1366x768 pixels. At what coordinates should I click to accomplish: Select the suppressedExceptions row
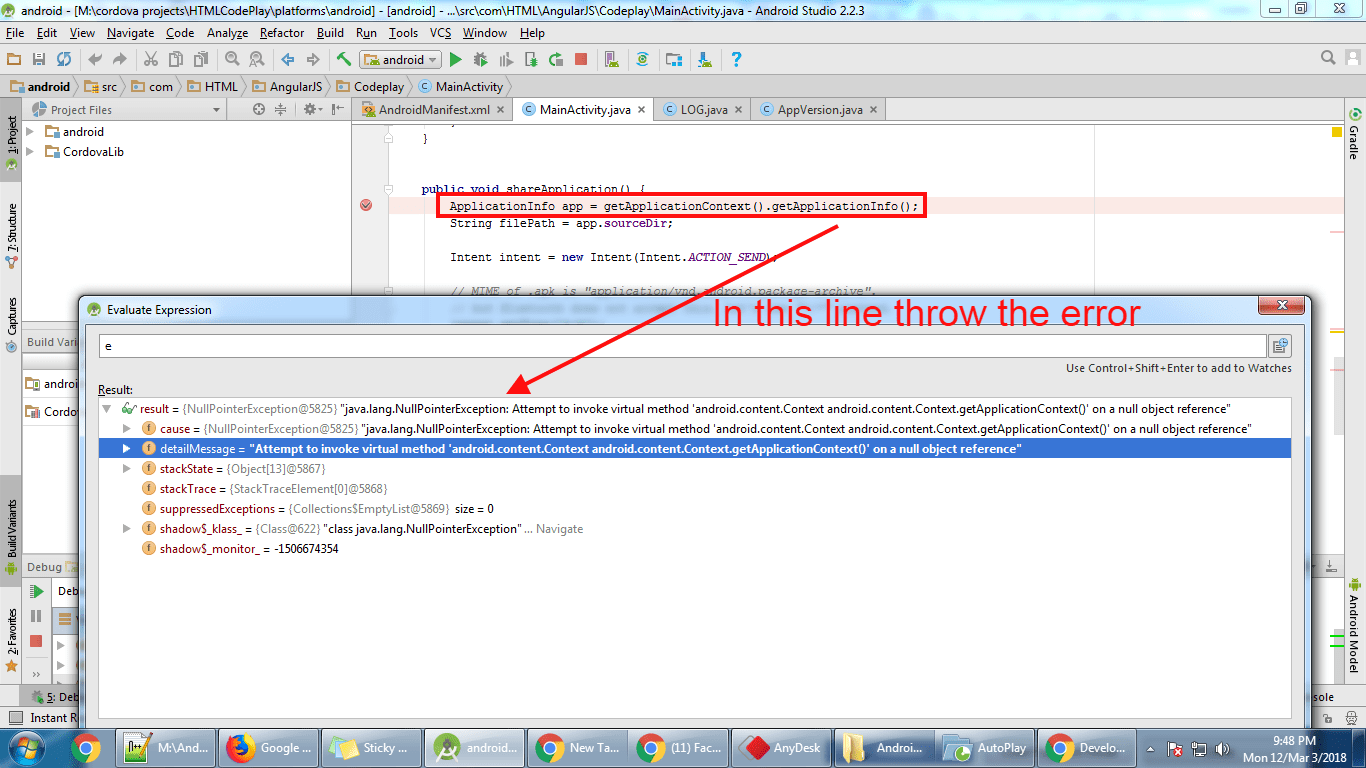[695, 509]
